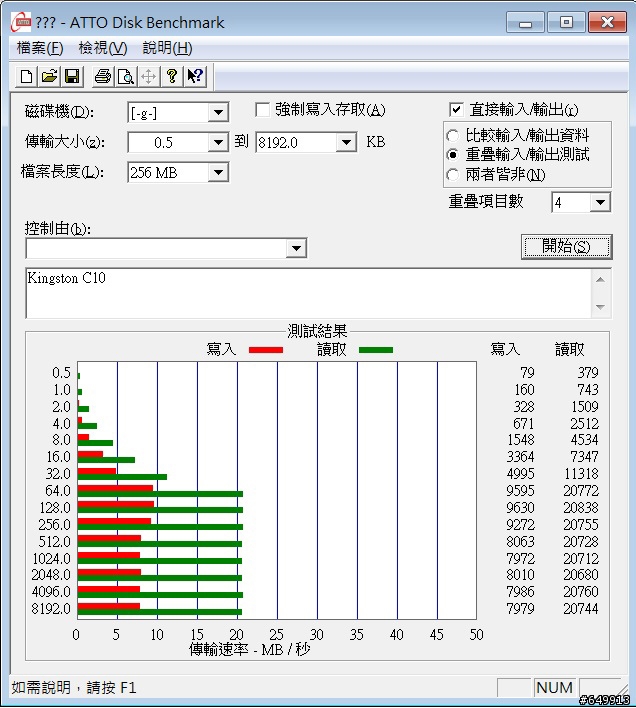Screen dimensions: 636x708
Task: Click the Save floppy disk icon
Action: [72, 76]
